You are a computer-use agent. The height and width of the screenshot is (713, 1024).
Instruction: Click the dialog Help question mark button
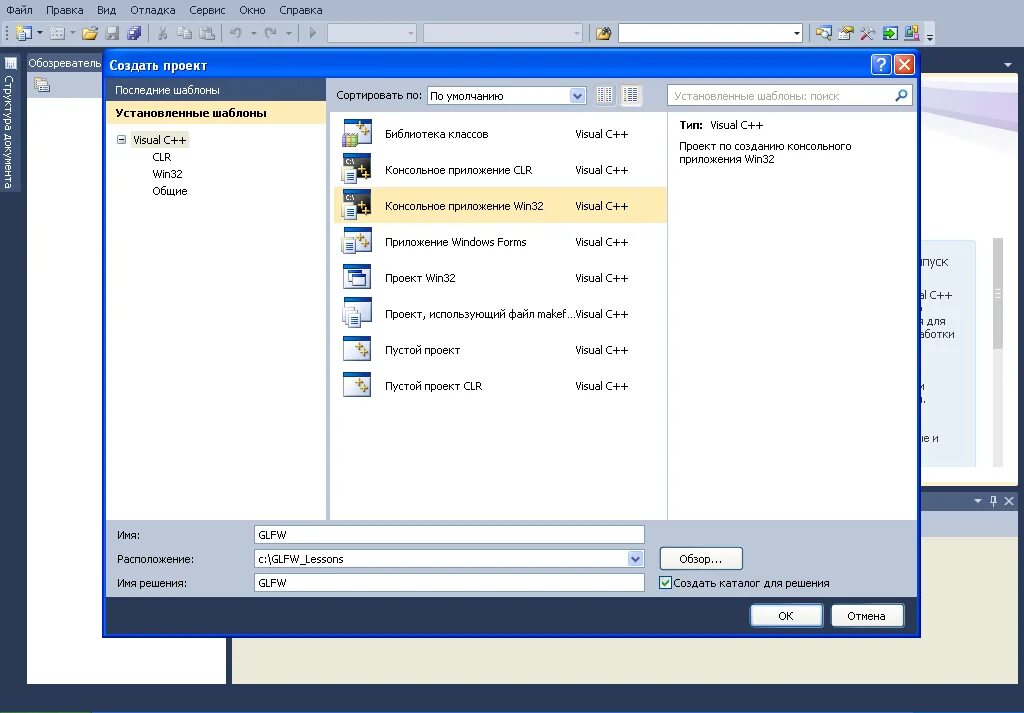(x=881, y=64)
